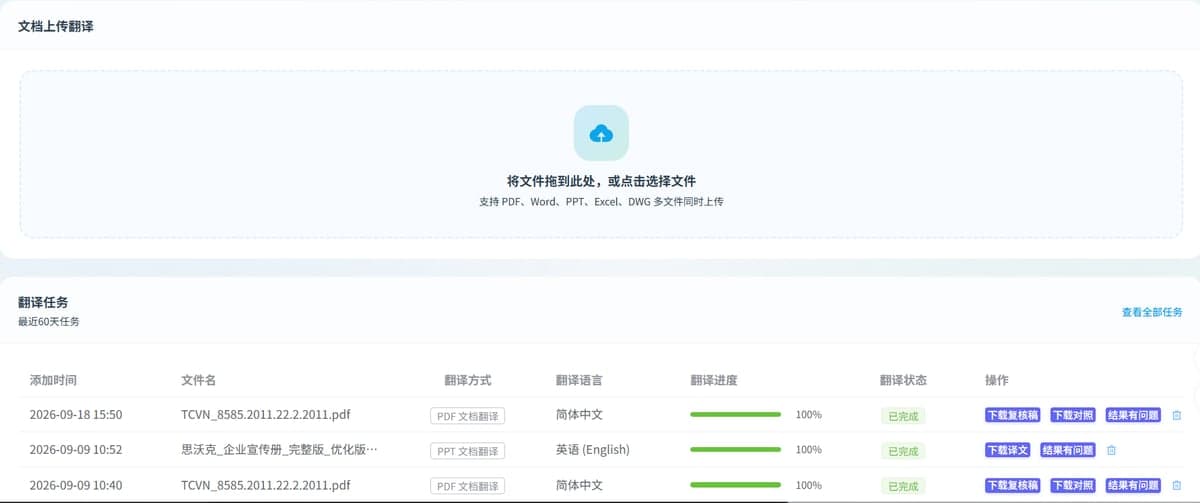
Task: Select the timestamp 2026-09-09 10:40
Action: click(76, 485)
